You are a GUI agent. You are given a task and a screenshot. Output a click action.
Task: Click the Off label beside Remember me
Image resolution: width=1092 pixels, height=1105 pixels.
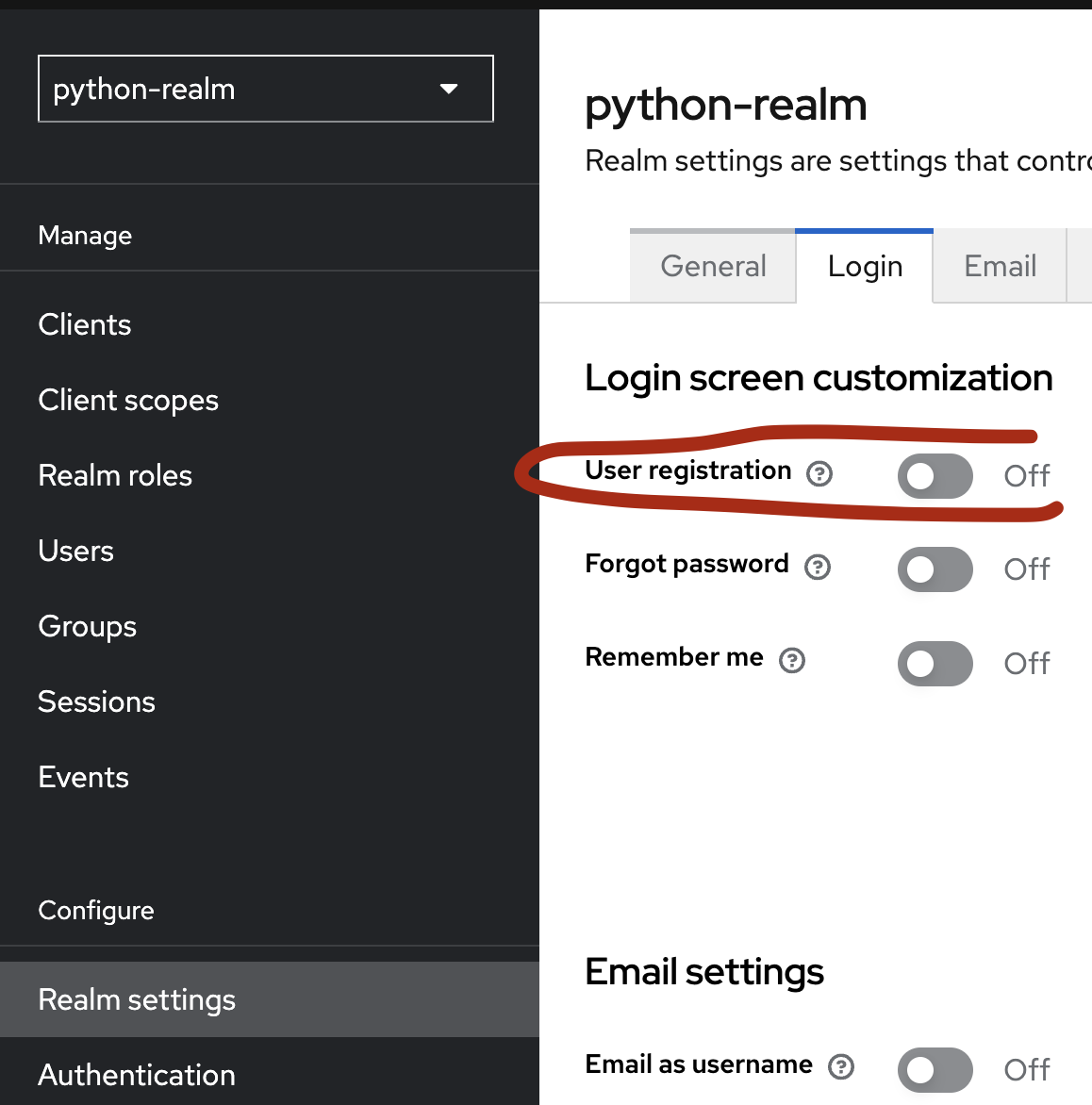pyautogui.click(x=1026, y=664)
